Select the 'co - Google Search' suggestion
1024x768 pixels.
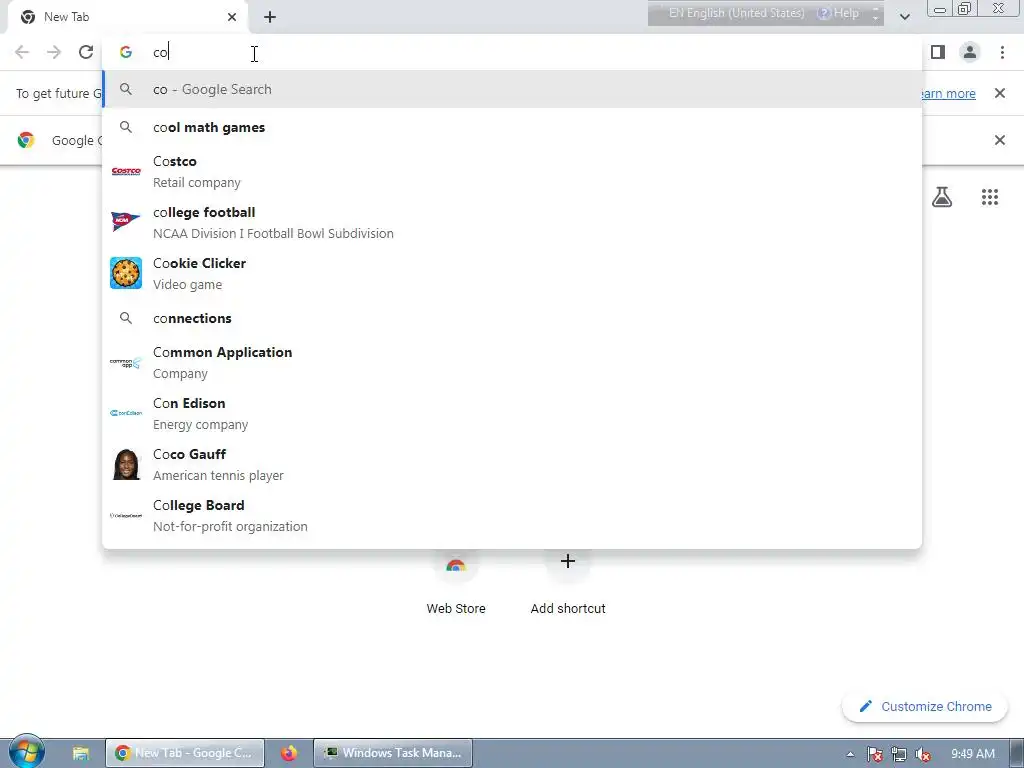tap(512, 89)
